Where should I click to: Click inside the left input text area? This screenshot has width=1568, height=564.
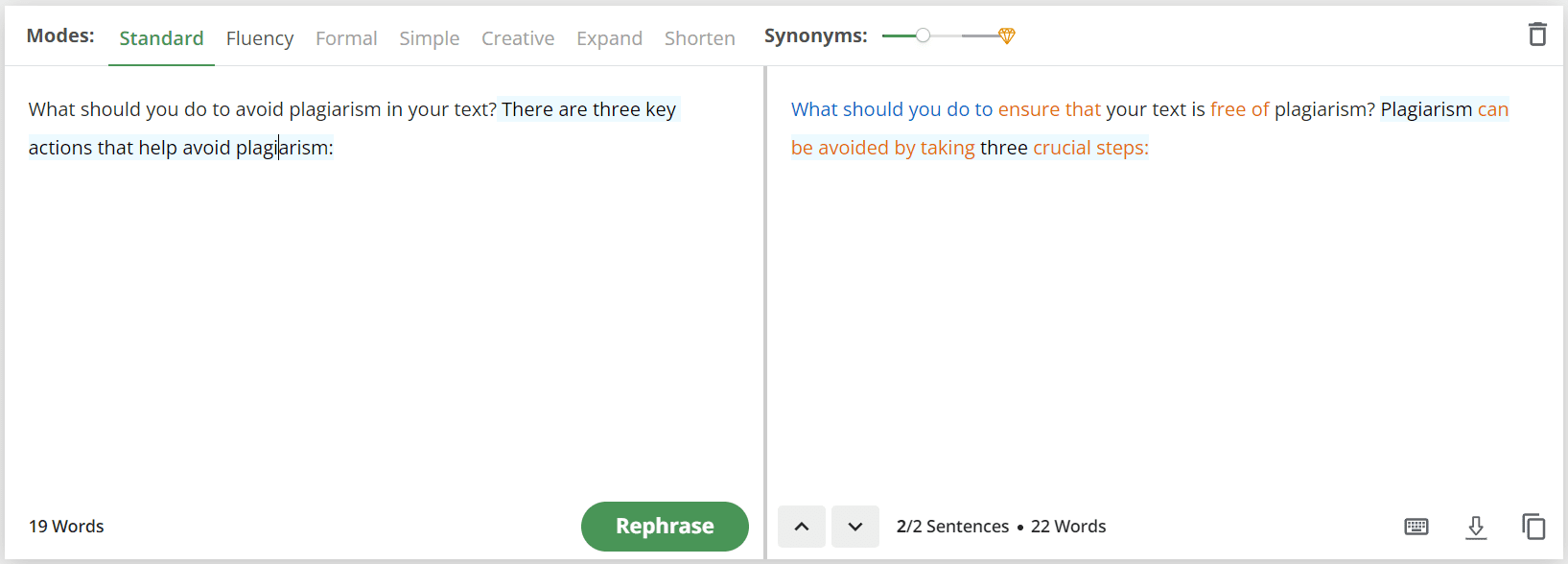coord(384,288)
